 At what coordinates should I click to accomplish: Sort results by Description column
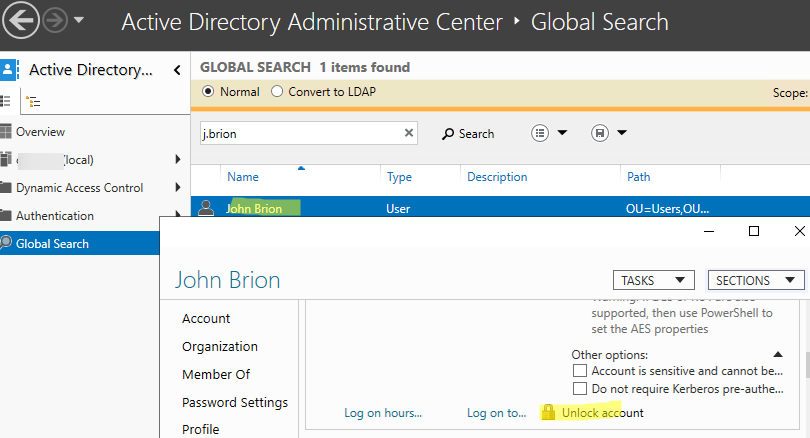click(497, 177)
